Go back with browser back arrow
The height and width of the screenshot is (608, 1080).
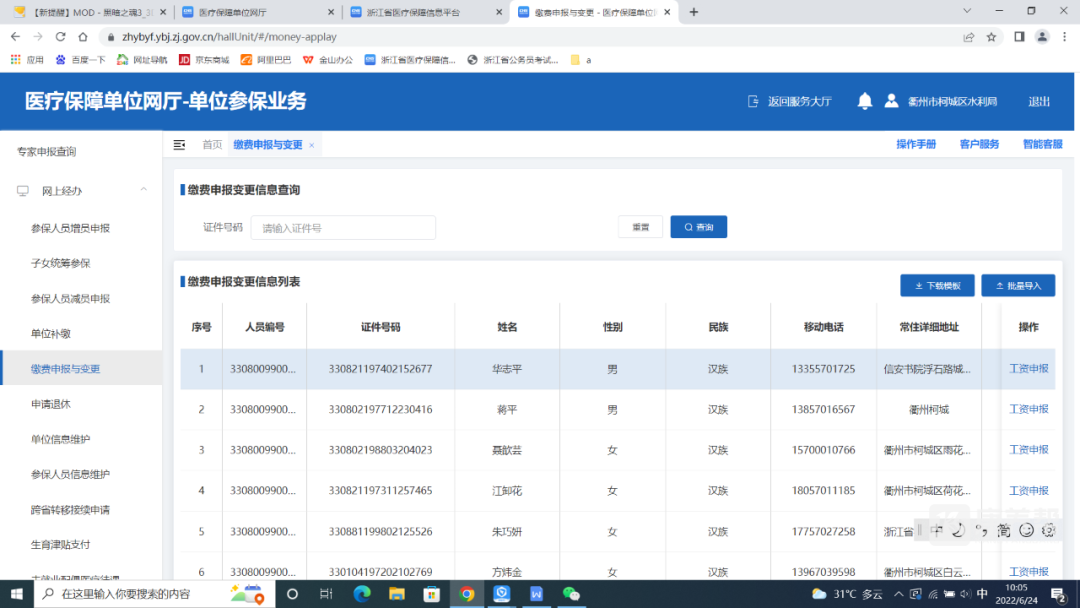pos(15,36)
